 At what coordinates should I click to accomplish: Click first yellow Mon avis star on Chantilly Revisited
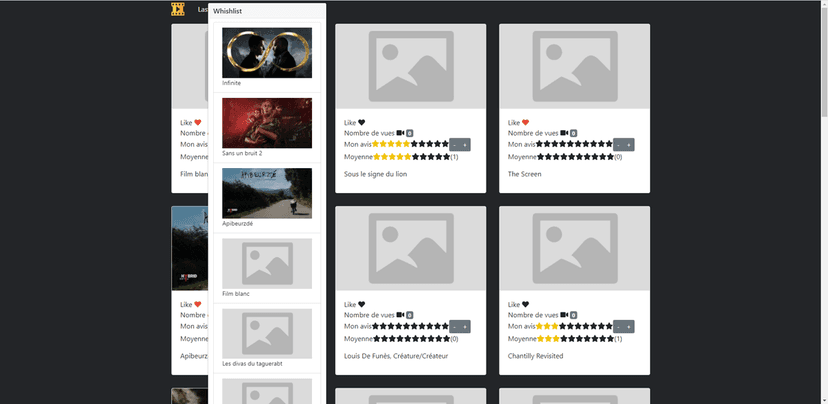(540, 326)
